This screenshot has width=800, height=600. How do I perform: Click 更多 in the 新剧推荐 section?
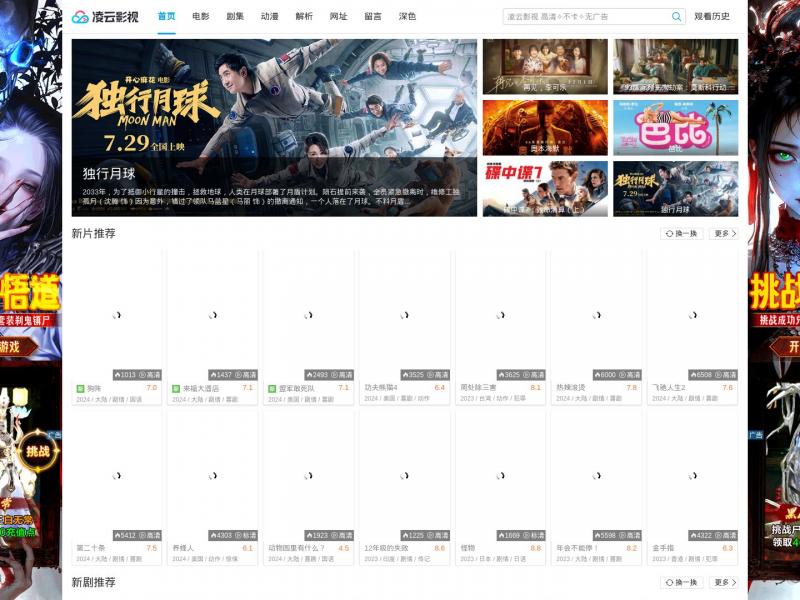click(x=724, y=583)
